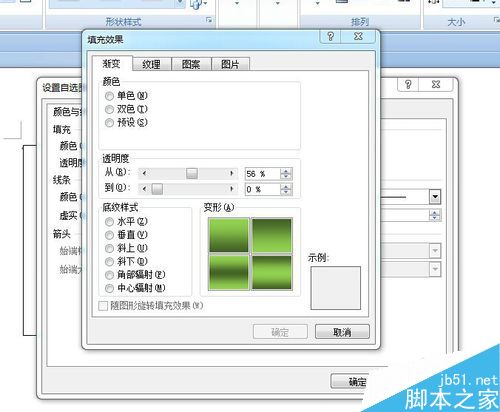Click right arrow of 到 transparency slider

pyautogui.click(x=231, y=189)
